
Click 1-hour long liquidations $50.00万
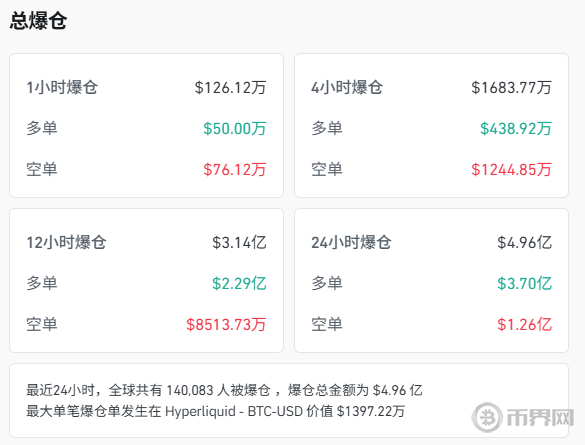tap(235, 129)
